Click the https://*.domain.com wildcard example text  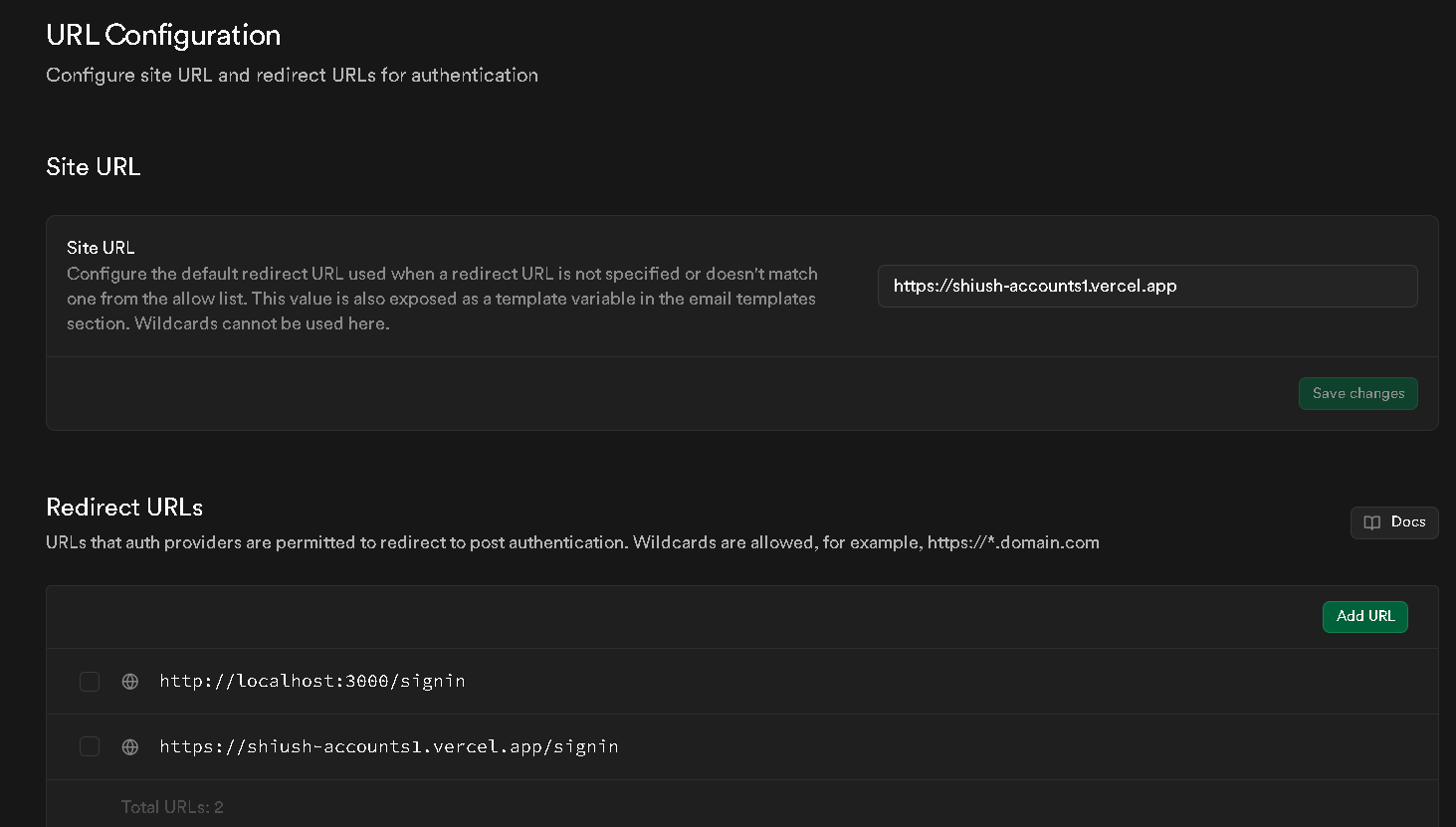pyautogui.click(x=1013, y=542)
